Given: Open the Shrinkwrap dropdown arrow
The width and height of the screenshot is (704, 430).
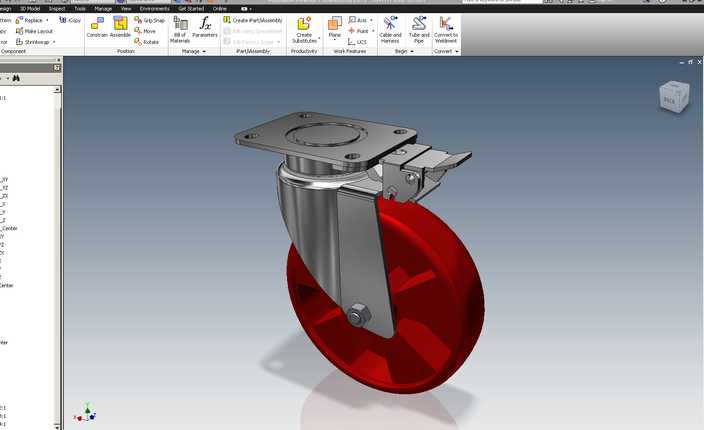Looking at the screenshot, I should 54,42.
